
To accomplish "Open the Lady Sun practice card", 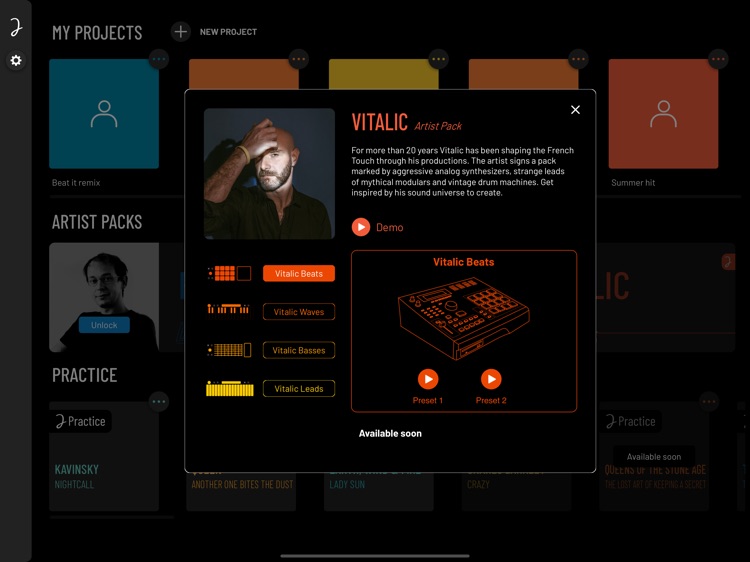I will (x=379, y=492).
